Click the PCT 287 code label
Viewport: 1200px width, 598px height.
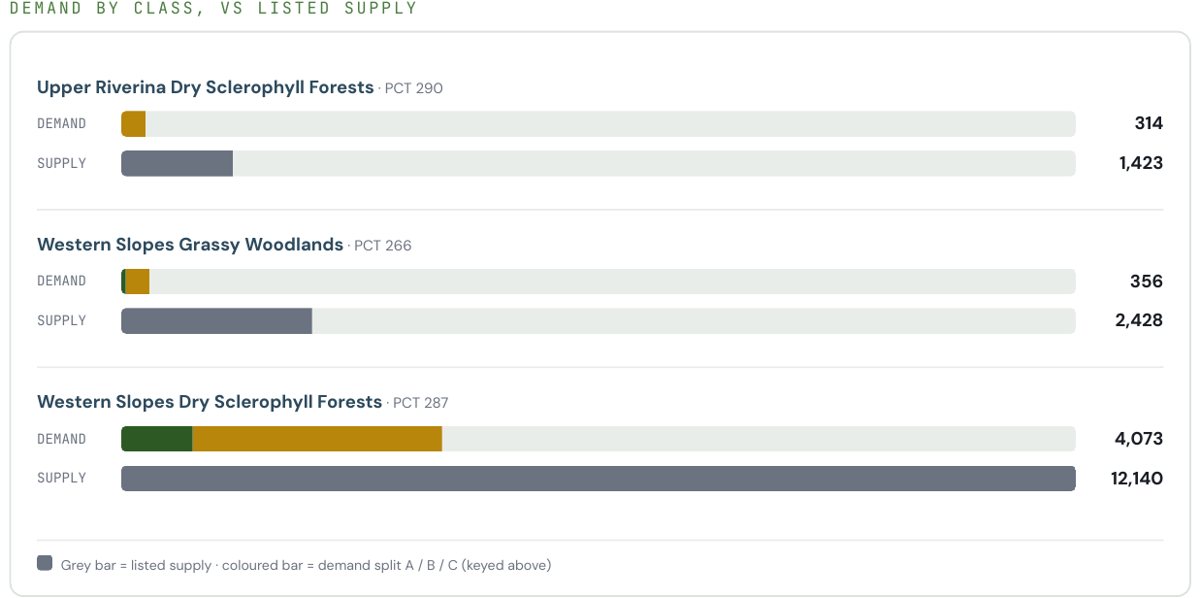click(x=421, y=403)
